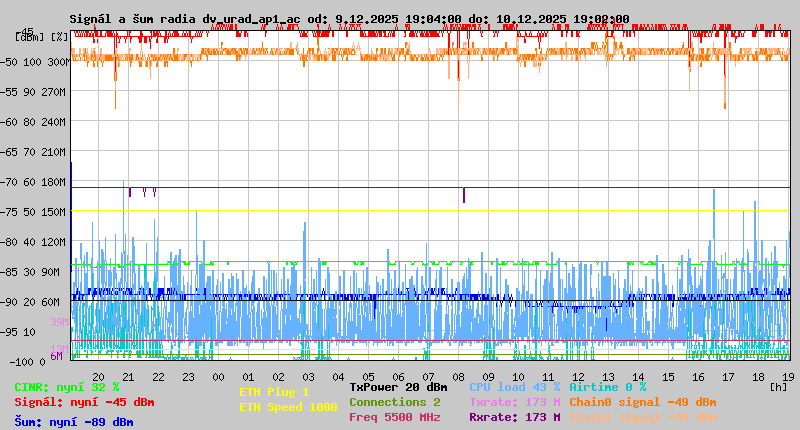Click the 00 hour tick on the time axis
Screen dimensions: 800x430
tap(218, 377)
